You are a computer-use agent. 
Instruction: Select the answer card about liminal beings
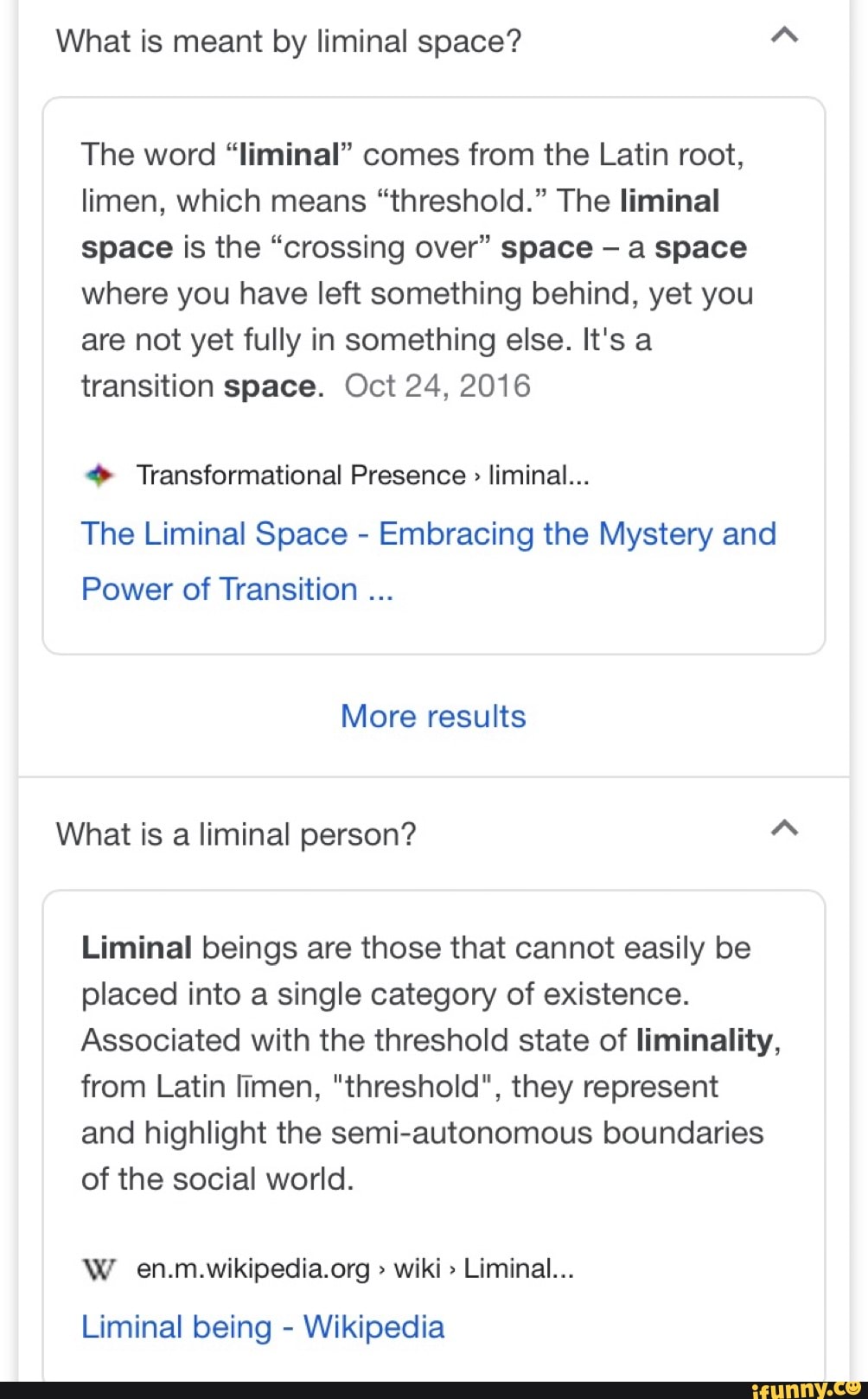pyautogui.click(x=433, y=1064)
